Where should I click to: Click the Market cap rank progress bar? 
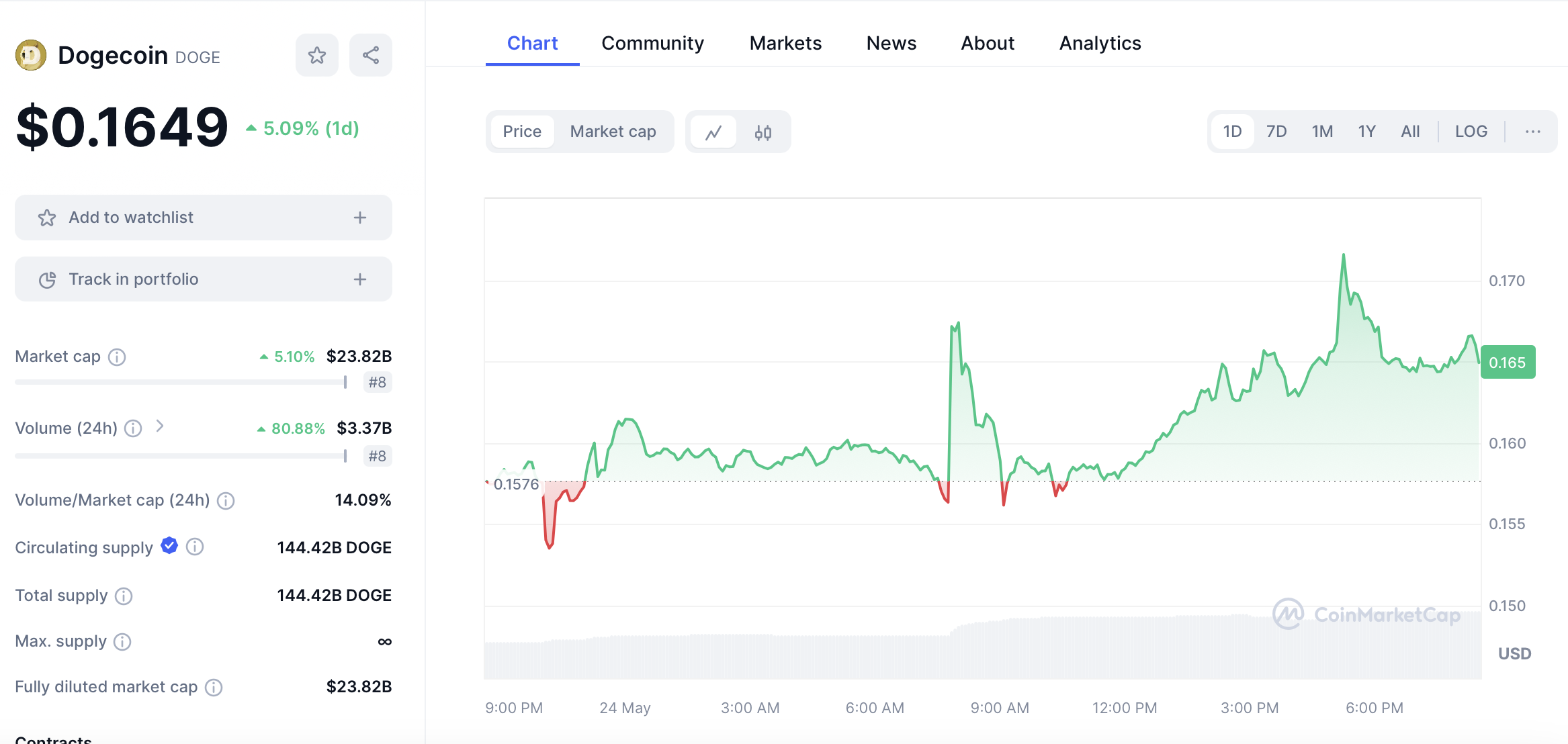(x=180, y=382)
